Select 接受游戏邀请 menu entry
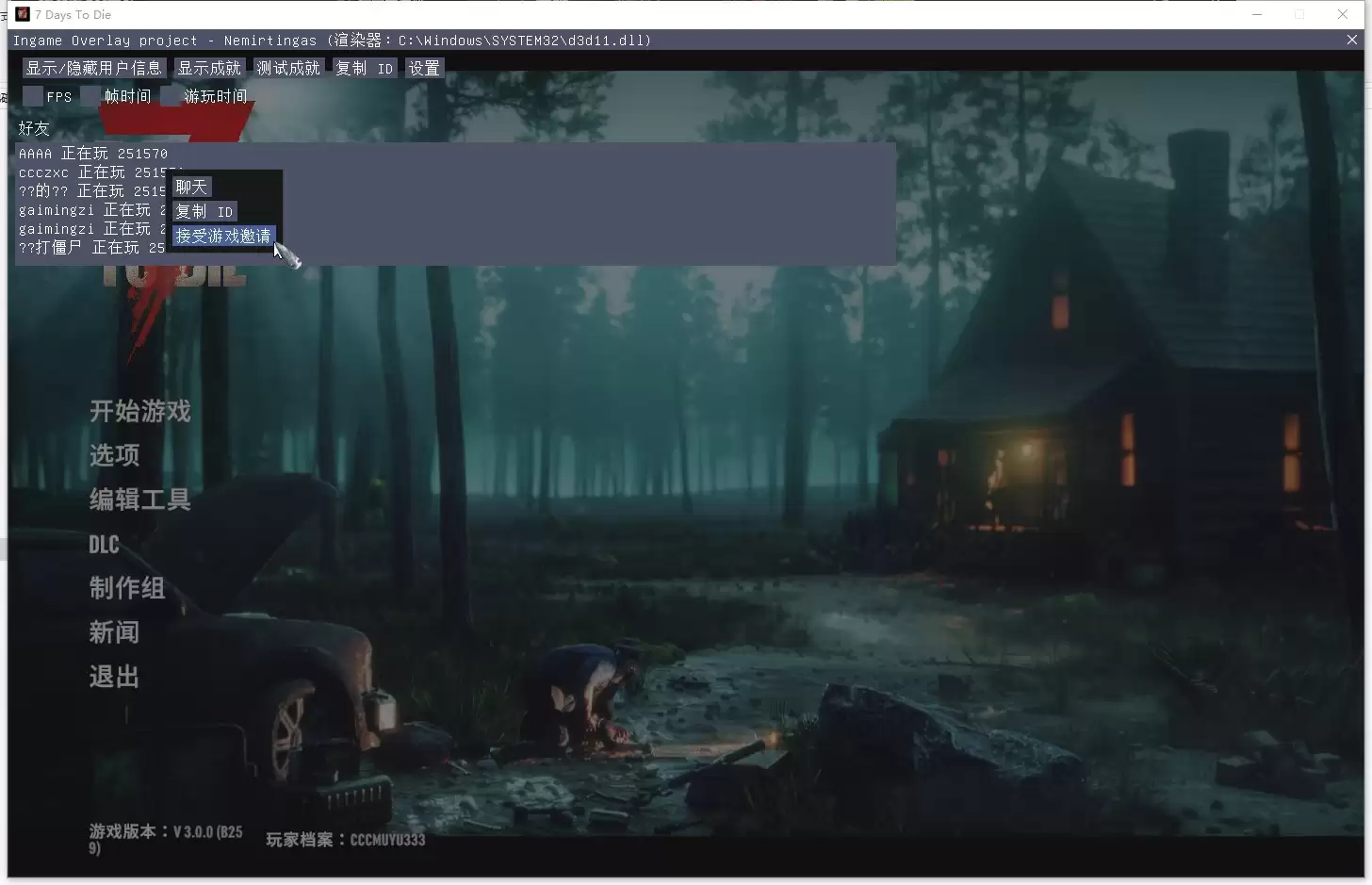The height and width of the screenshot is (885, 1372). pyautogui.click(x=223, y=236)
